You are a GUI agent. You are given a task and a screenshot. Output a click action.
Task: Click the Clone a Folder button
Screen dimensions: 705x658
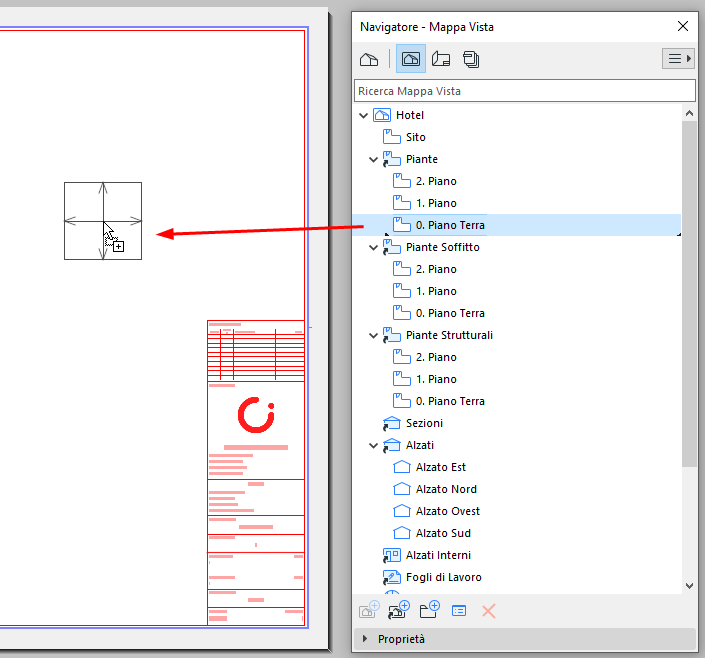click(x=399, y=610)
